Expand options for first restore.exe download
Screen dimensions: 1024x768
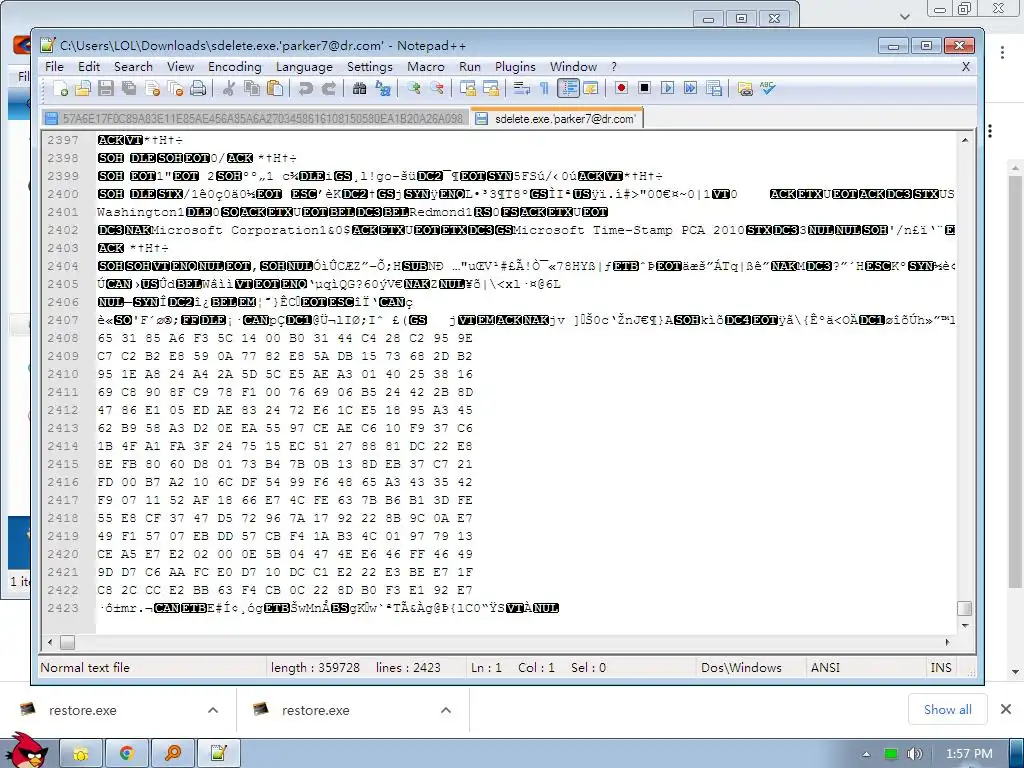tap(213, 710)
